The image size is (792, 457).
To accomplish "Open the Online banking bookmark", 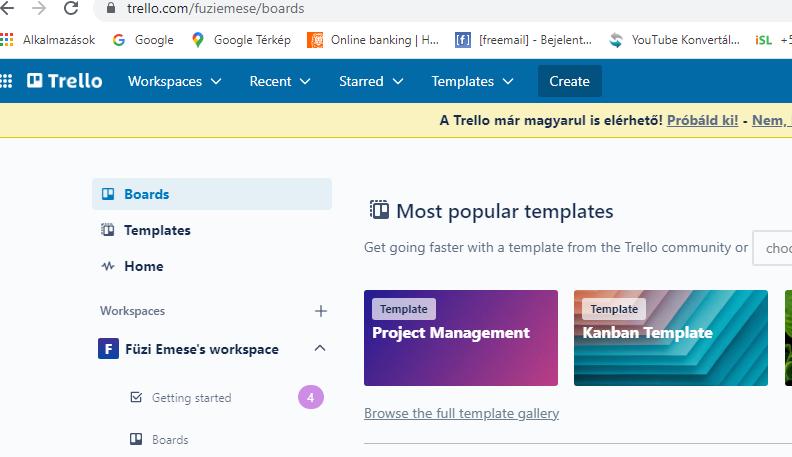I will click(373, 40).
